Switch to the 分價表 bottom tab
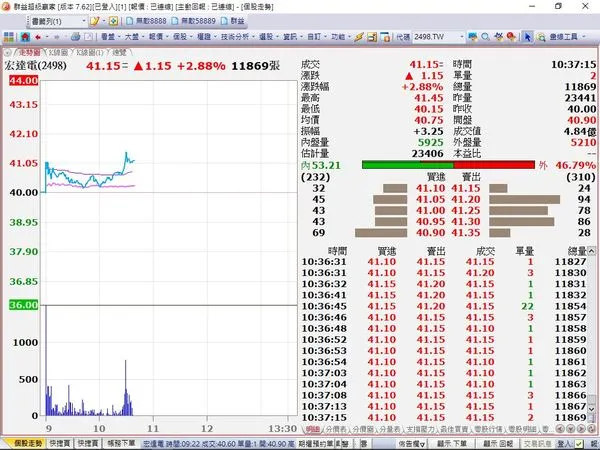Image resolution: width=600 pixels, height=450 pixels. (335, 429)
